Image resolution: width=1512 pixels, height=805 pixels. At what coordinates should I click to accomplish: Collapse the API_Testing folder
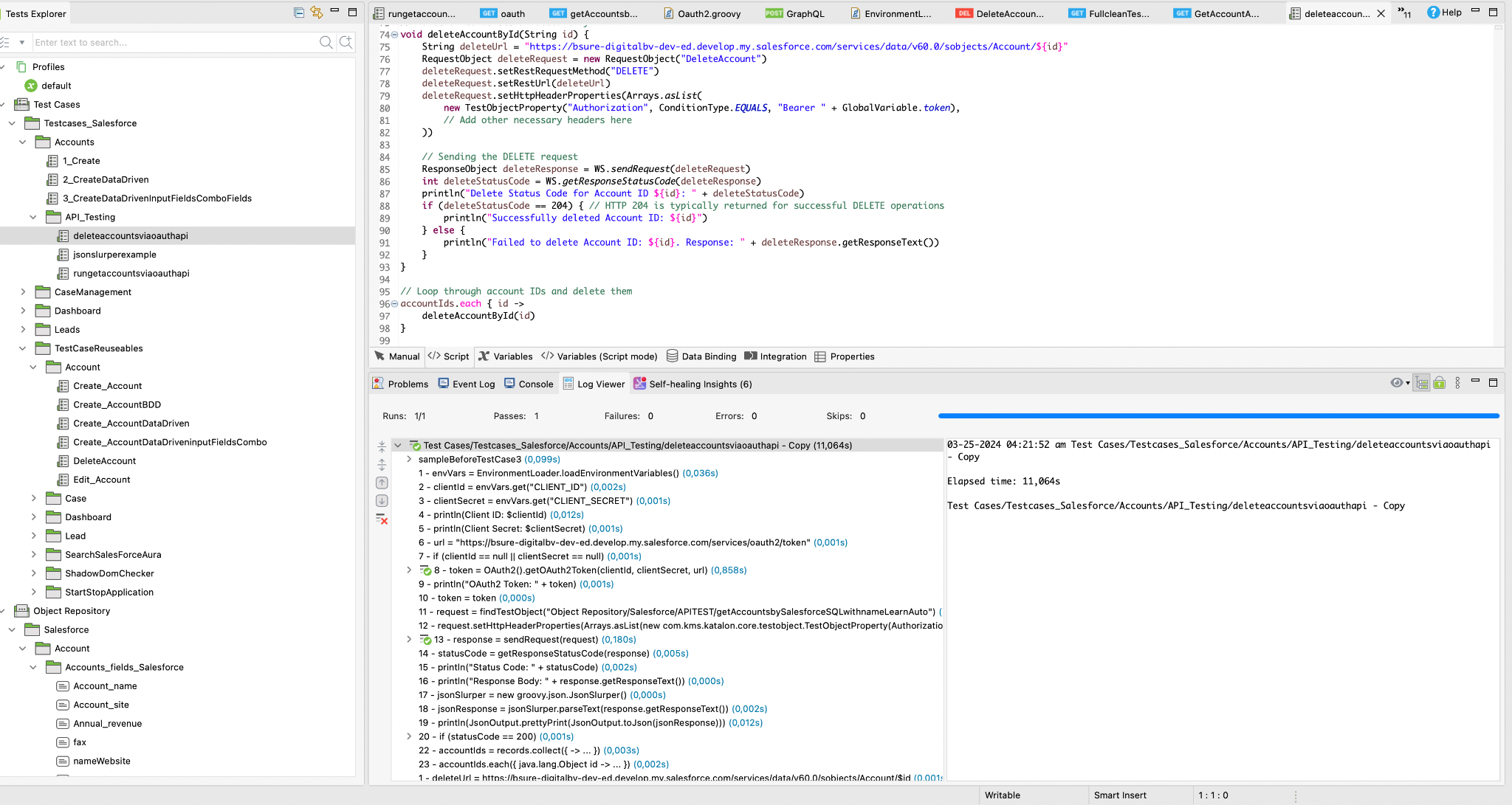coord(33,217)
